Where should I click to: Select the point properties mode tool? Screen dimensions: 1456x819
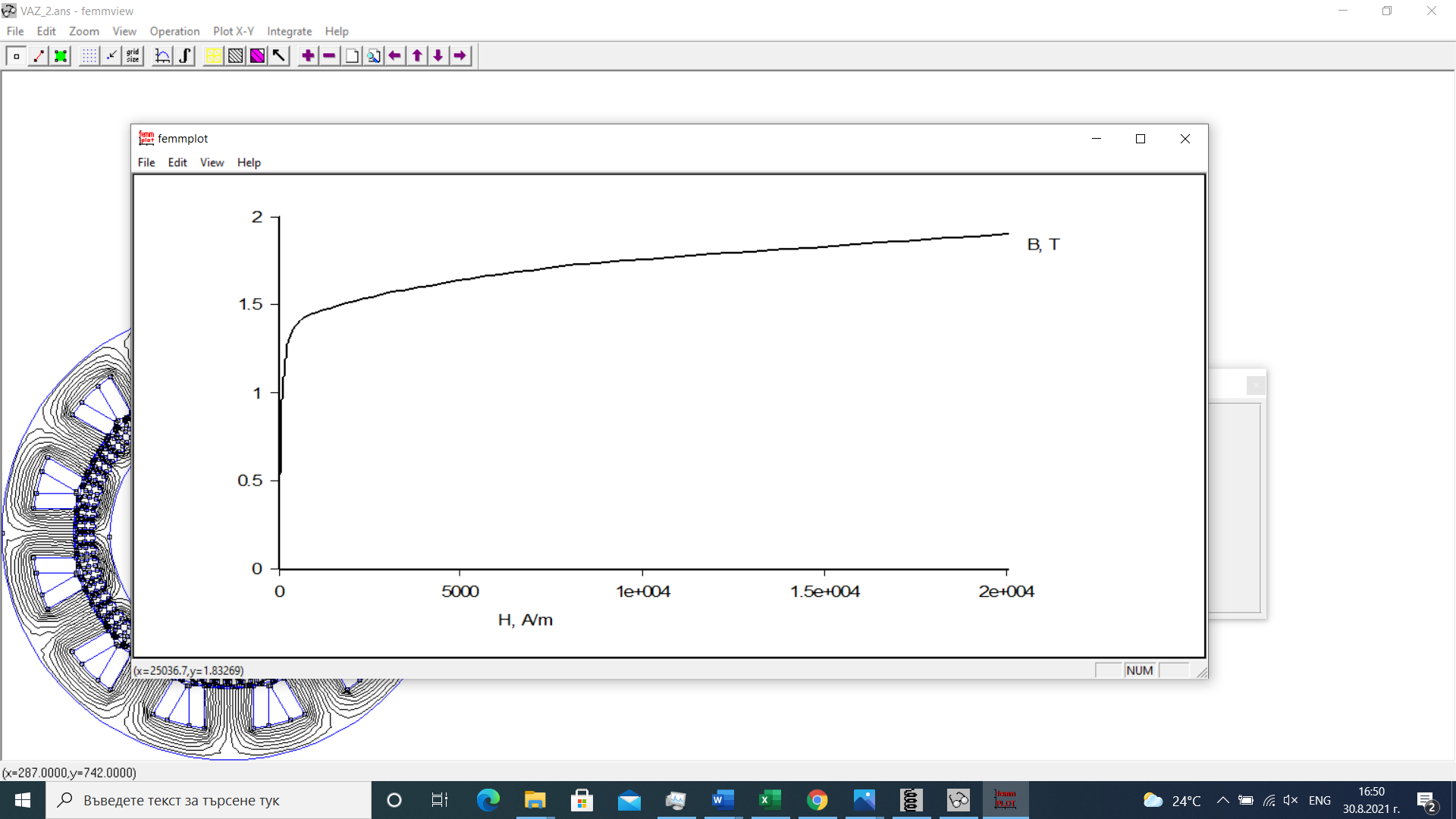tap(16, 55)
